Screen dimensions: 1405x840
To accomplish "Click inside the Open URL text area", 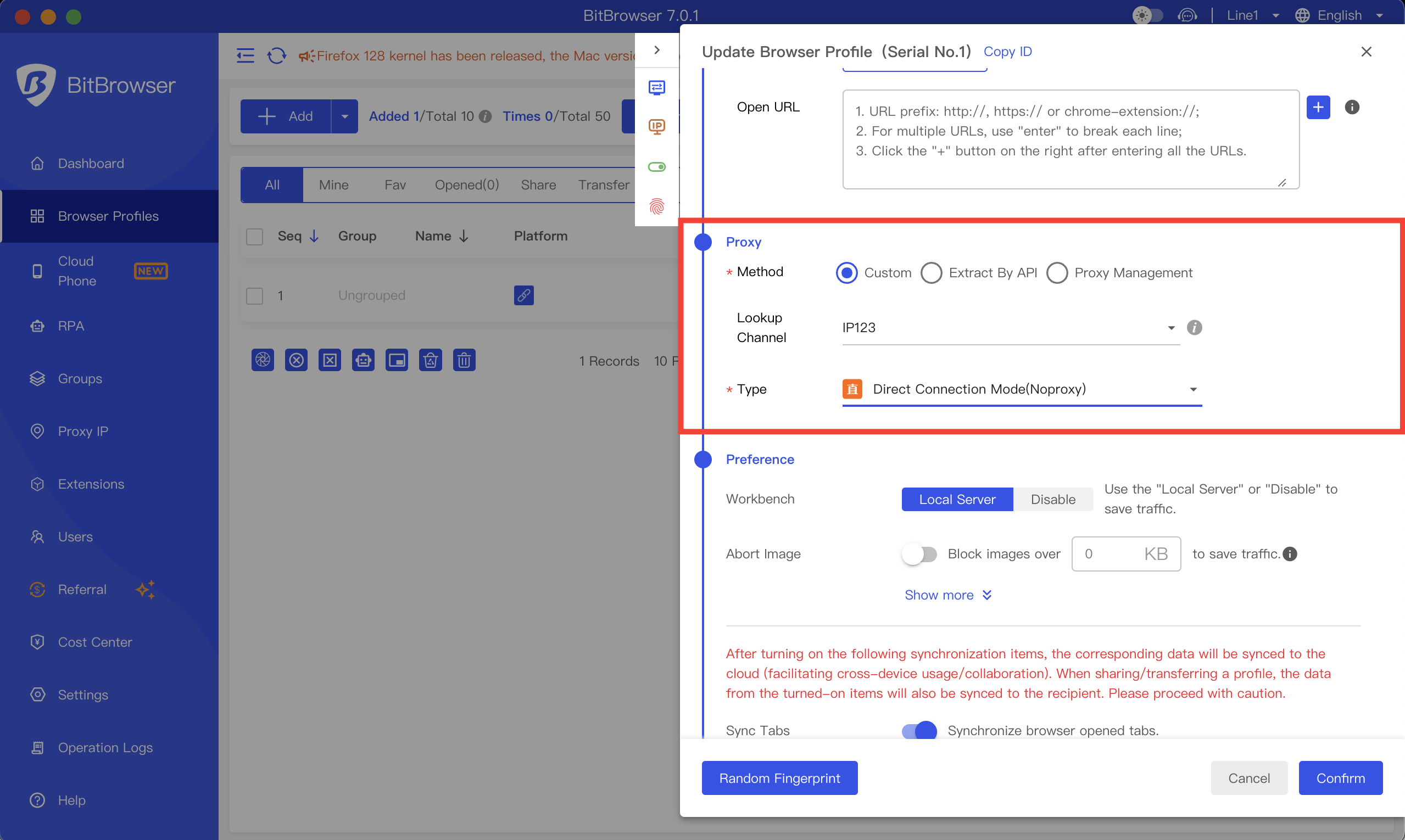I will click(x=1071, y=139).
